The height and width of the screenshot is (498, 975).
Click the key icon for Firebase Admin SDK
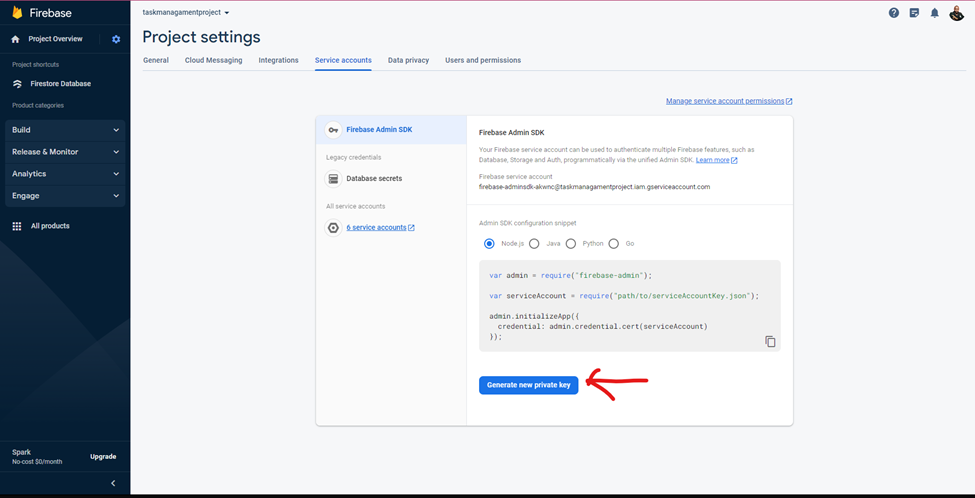(334, 130)
